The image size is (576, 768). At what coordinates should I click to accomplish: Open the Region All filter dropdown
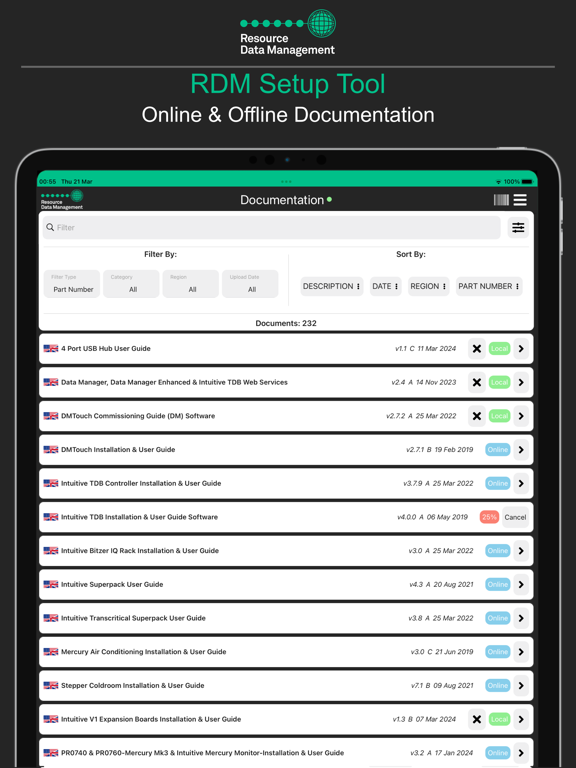click(x=191, y=284)
